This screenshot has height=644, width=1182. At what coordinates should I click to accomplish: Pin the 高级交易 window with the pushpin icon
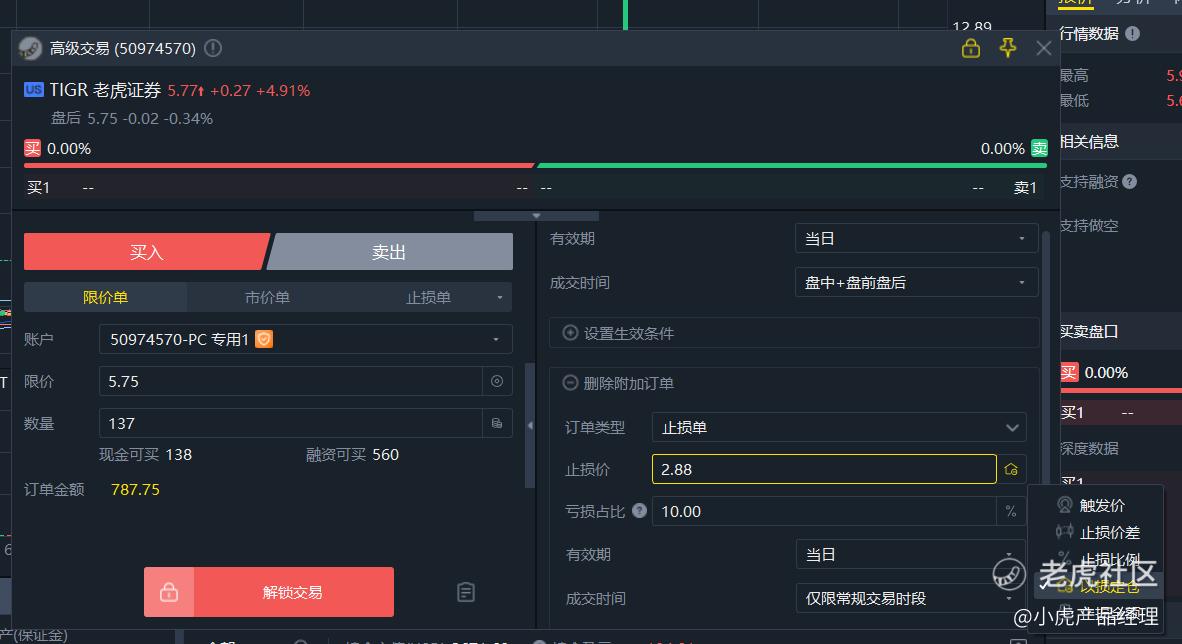pyautogui.click(x=1007, y=48)
